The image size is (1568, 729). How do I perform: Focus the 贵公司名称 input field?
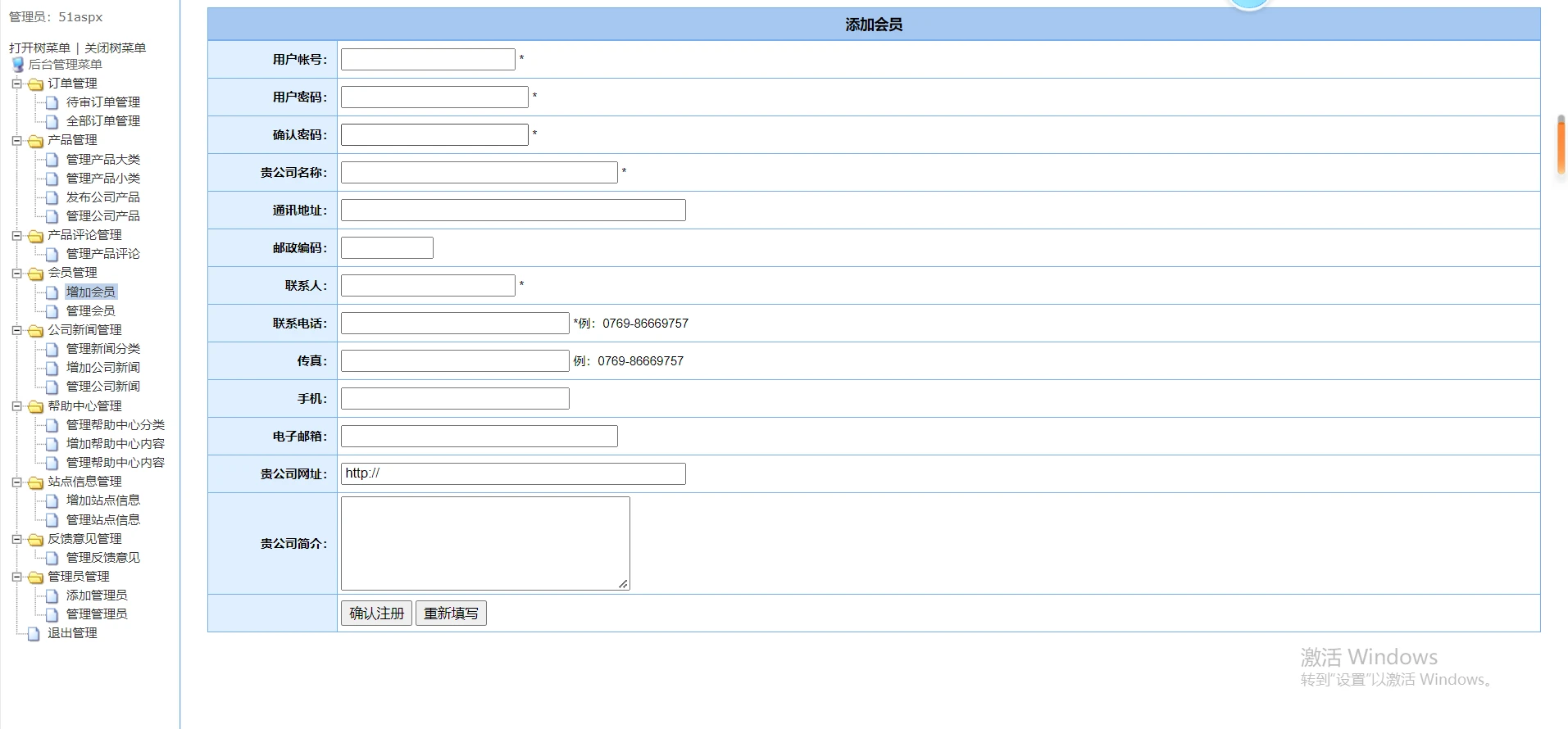pos(479,173)
